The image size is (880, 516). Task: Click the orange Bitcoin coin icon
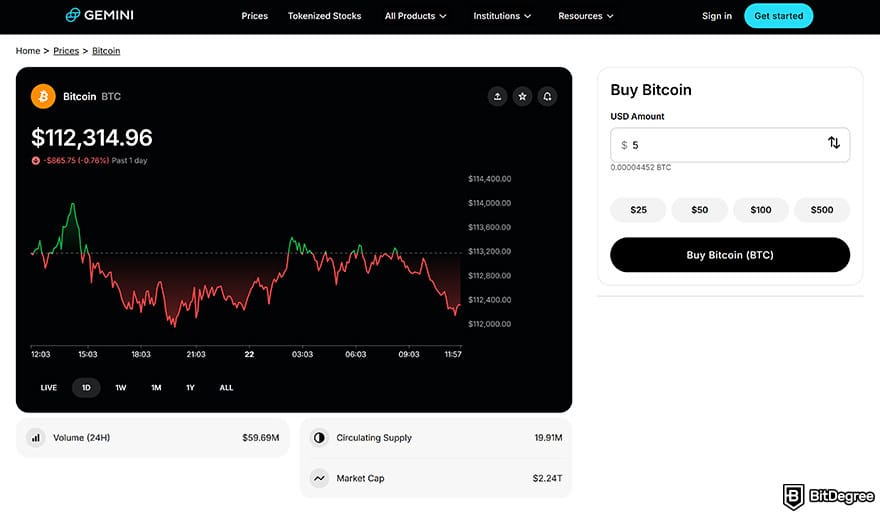tap(43, 97)
